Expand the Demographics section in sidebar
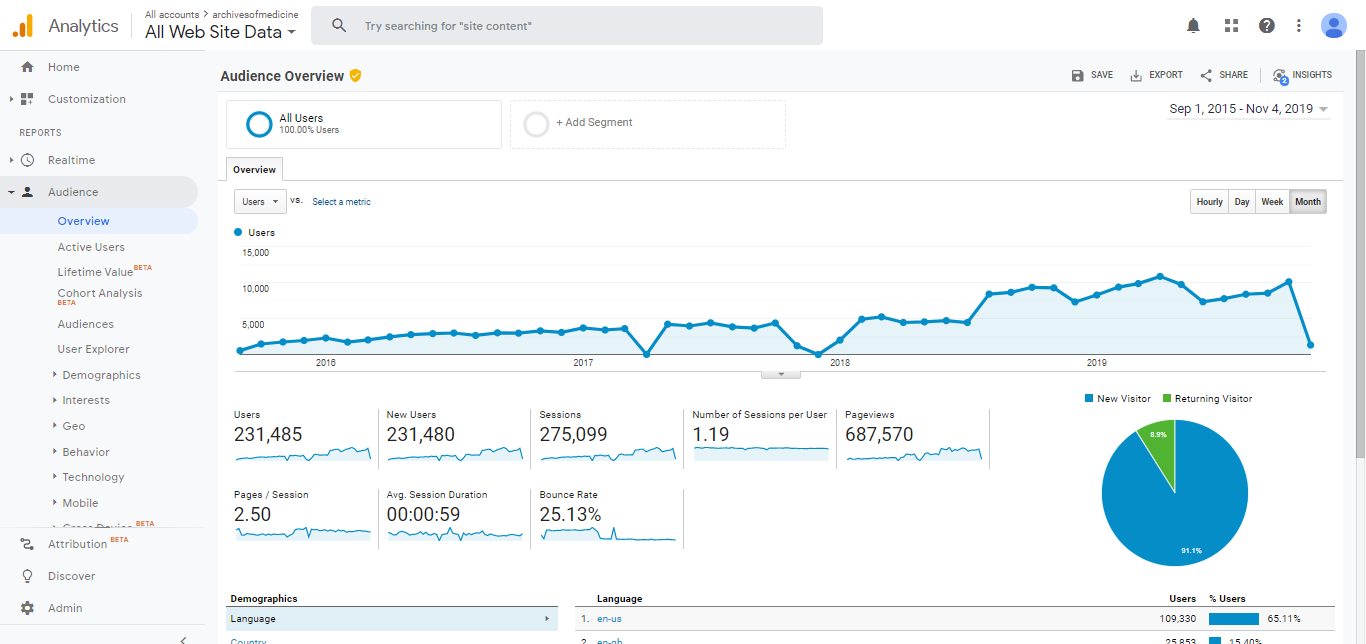The image size is (1366, 644). [x=100, y=375]
